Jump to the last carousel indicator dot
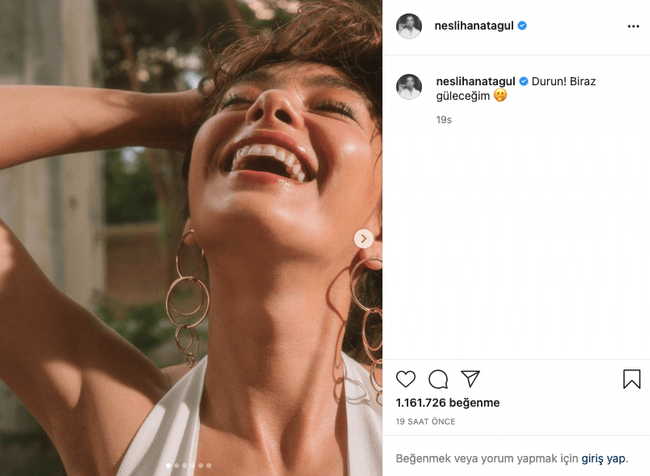 (x=209, y=465)
